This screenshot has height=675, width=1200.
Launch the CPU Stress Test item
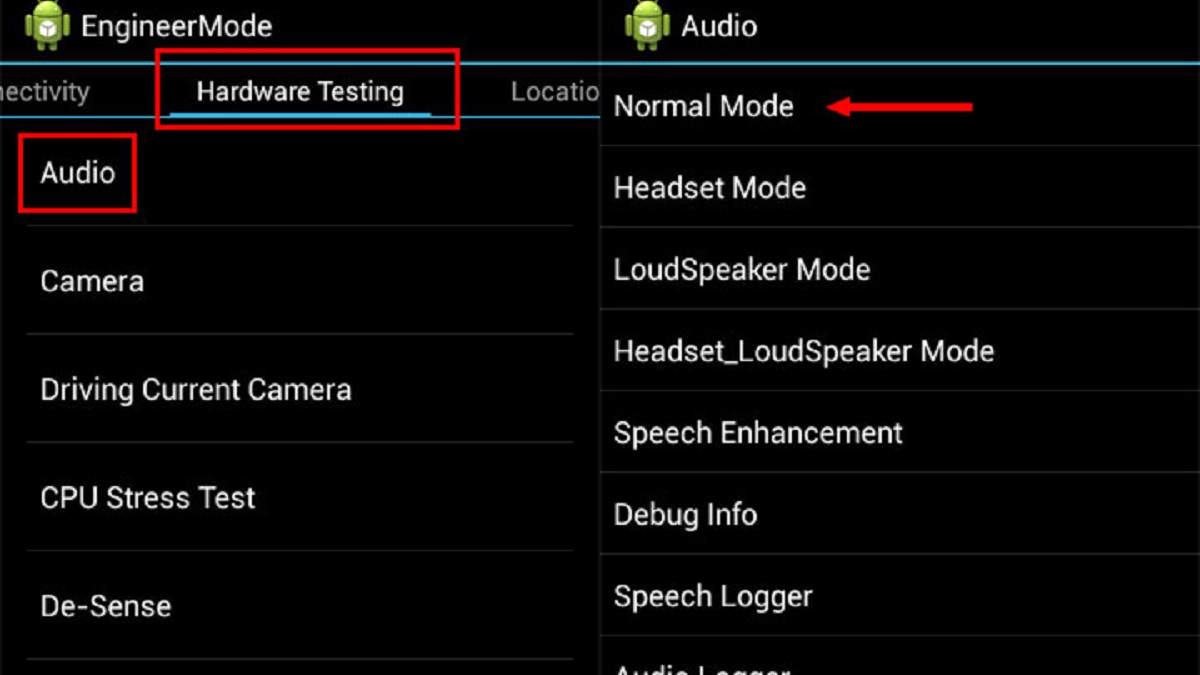point(300,497)
